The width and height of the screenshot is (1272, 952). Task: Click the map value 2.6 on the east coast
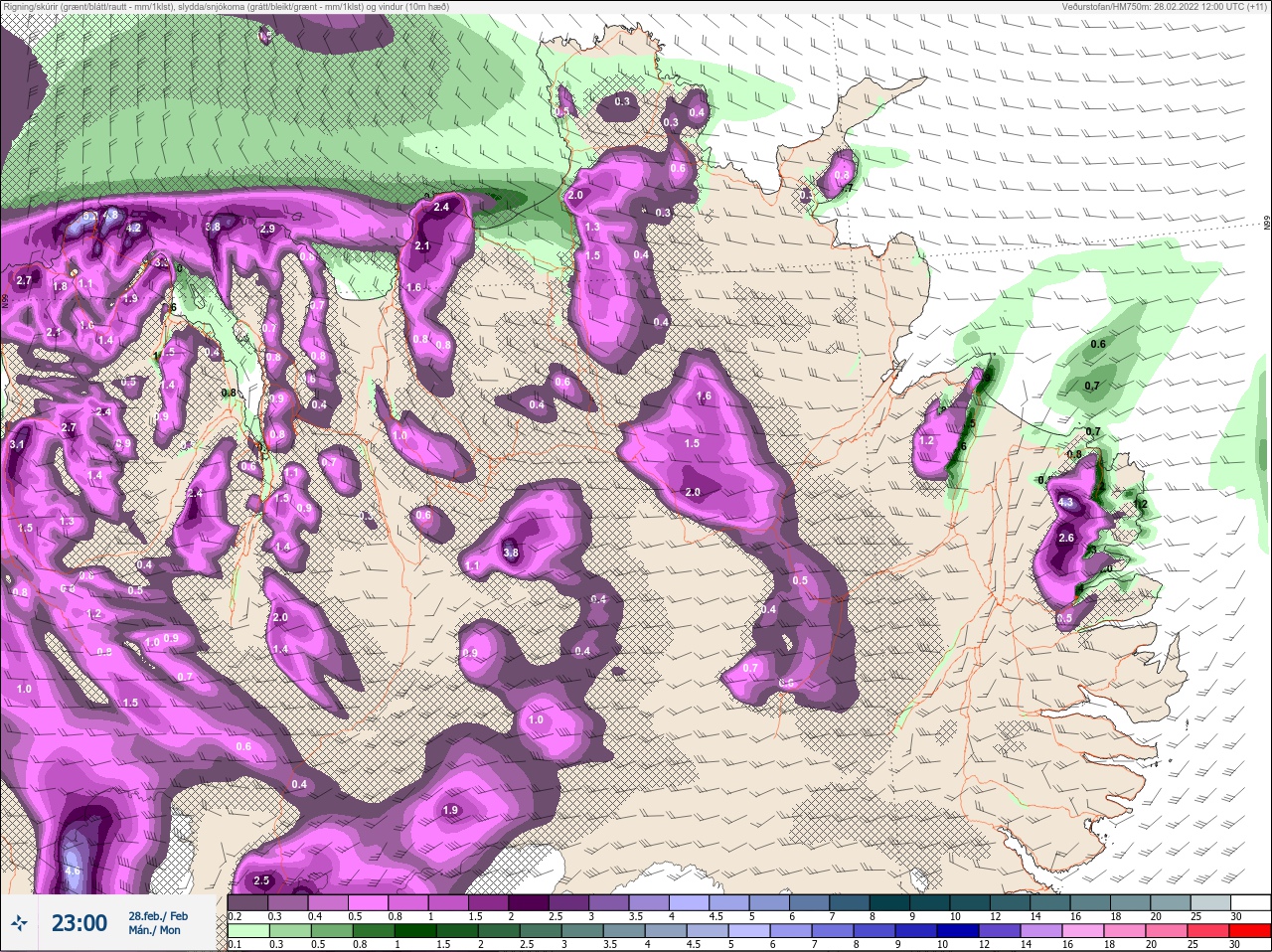coord(1066,538)
